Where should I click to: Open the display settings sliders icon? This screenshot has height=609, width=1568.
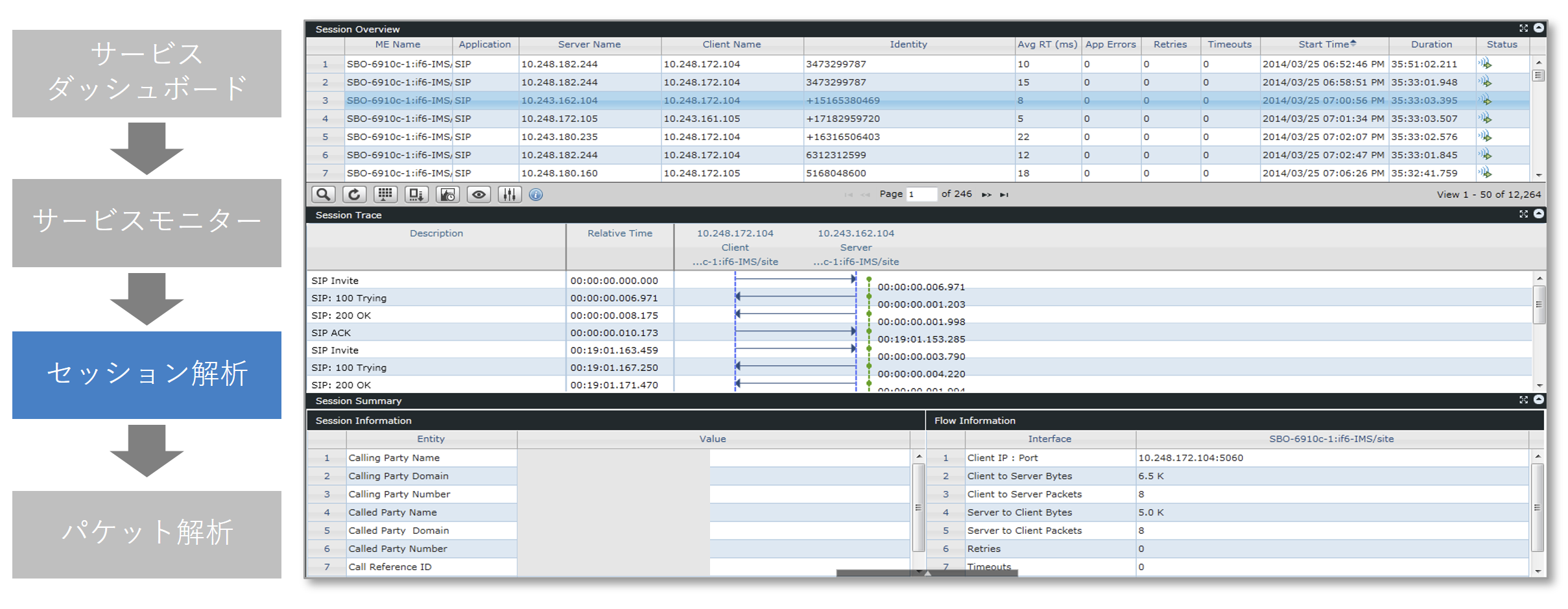(x=510, y=194)
